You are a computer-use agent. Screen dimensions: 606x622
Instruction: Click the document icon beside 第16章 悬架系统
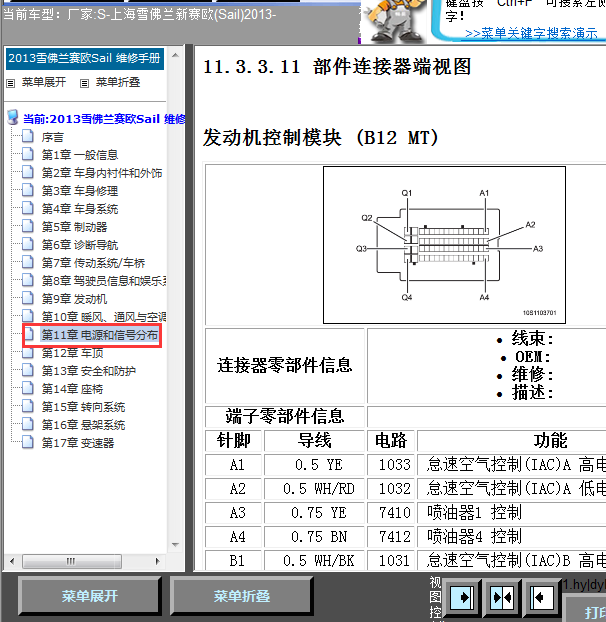28,424
